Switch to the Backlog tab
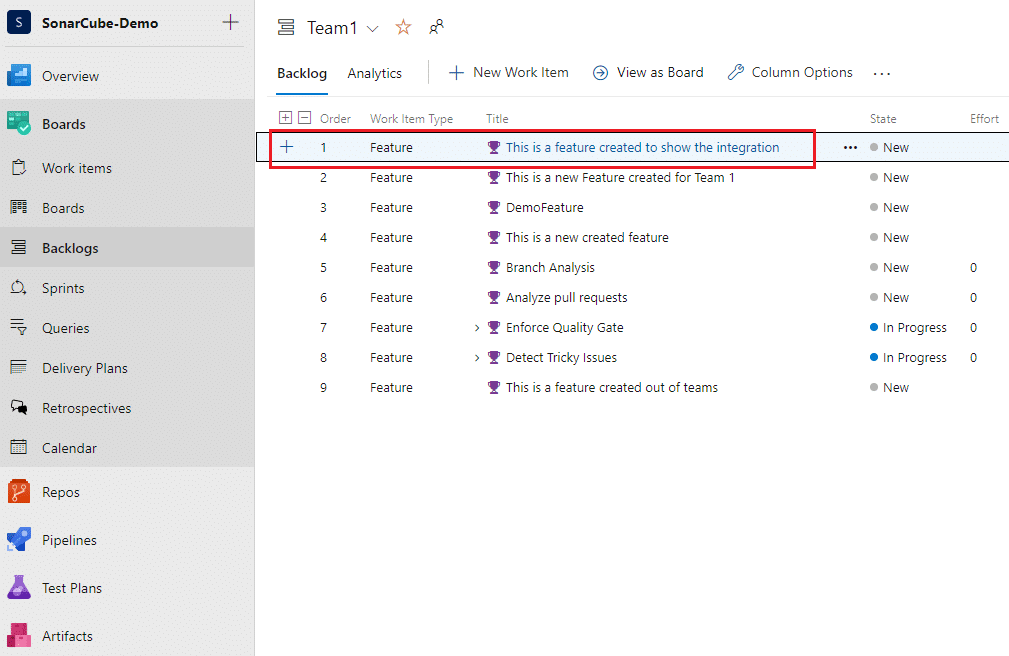Viewport: 1009px width, 656px height. (302, 73)
